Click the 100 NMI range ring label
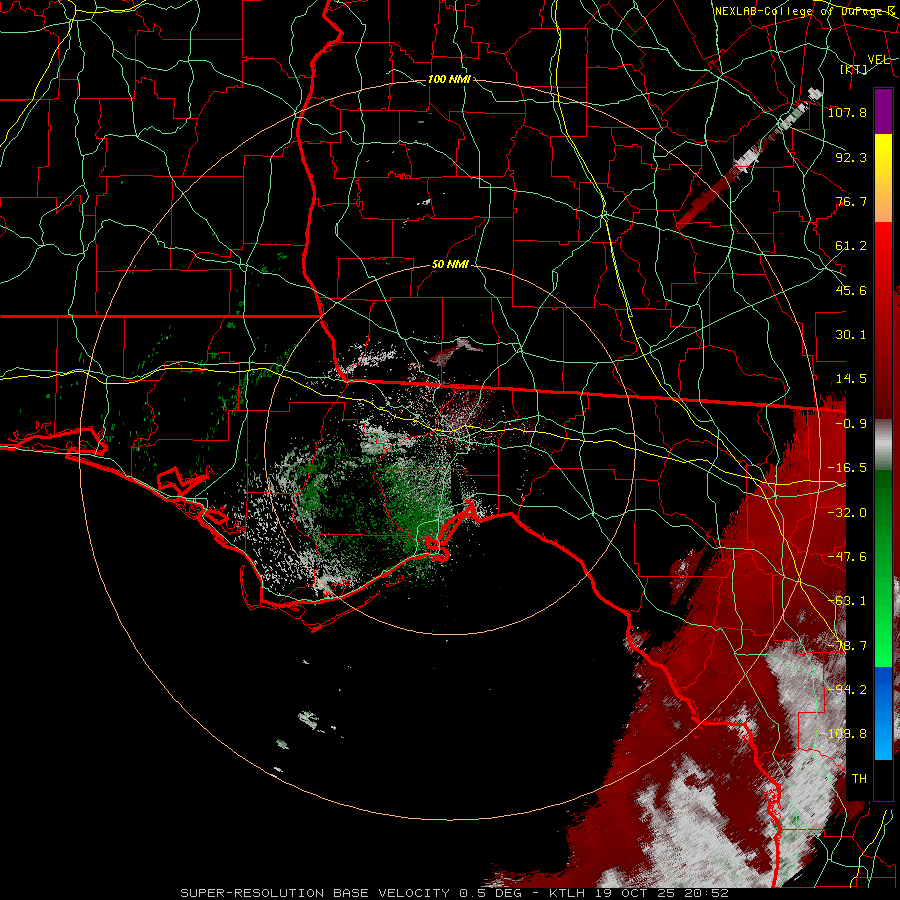 [449, 79]
